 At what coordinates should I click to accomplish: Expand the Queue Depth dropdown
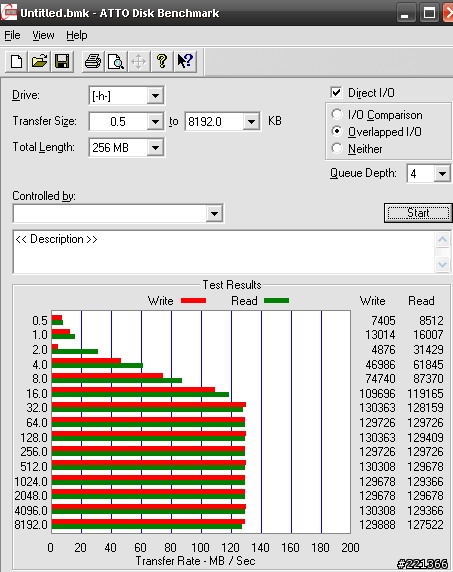coord(442,174)
